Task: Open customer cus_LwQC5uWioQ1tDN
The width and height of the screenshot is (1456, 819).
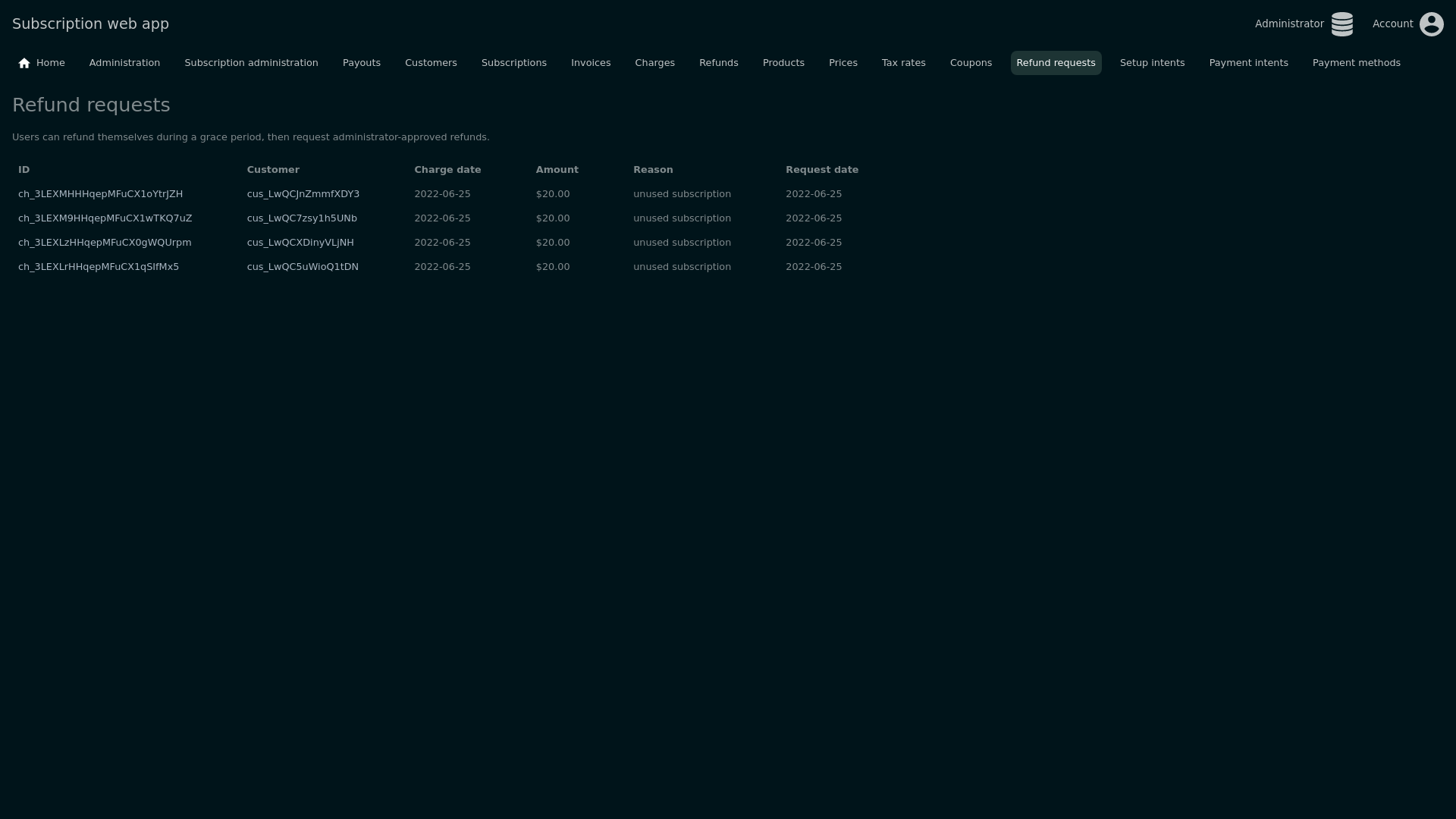Action: pyautogui.click(x=303, y=267)
